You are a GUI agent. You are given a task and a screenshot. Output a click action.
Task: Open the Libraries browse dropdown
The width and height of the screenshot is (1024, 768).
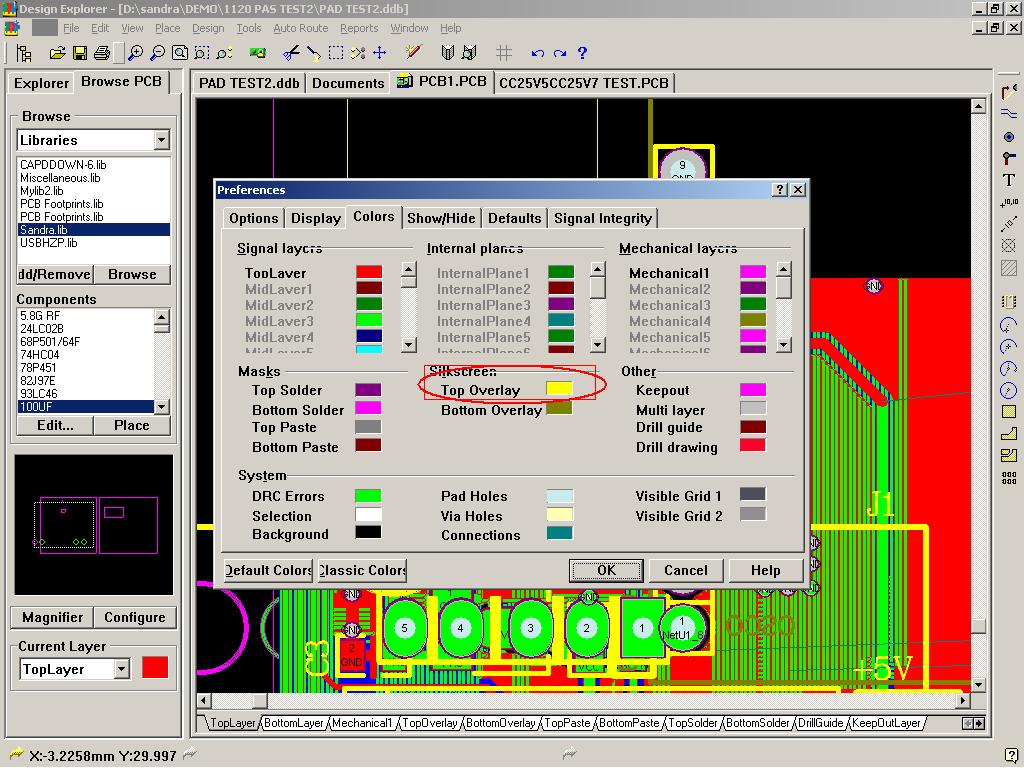click(x=161, y=140)
